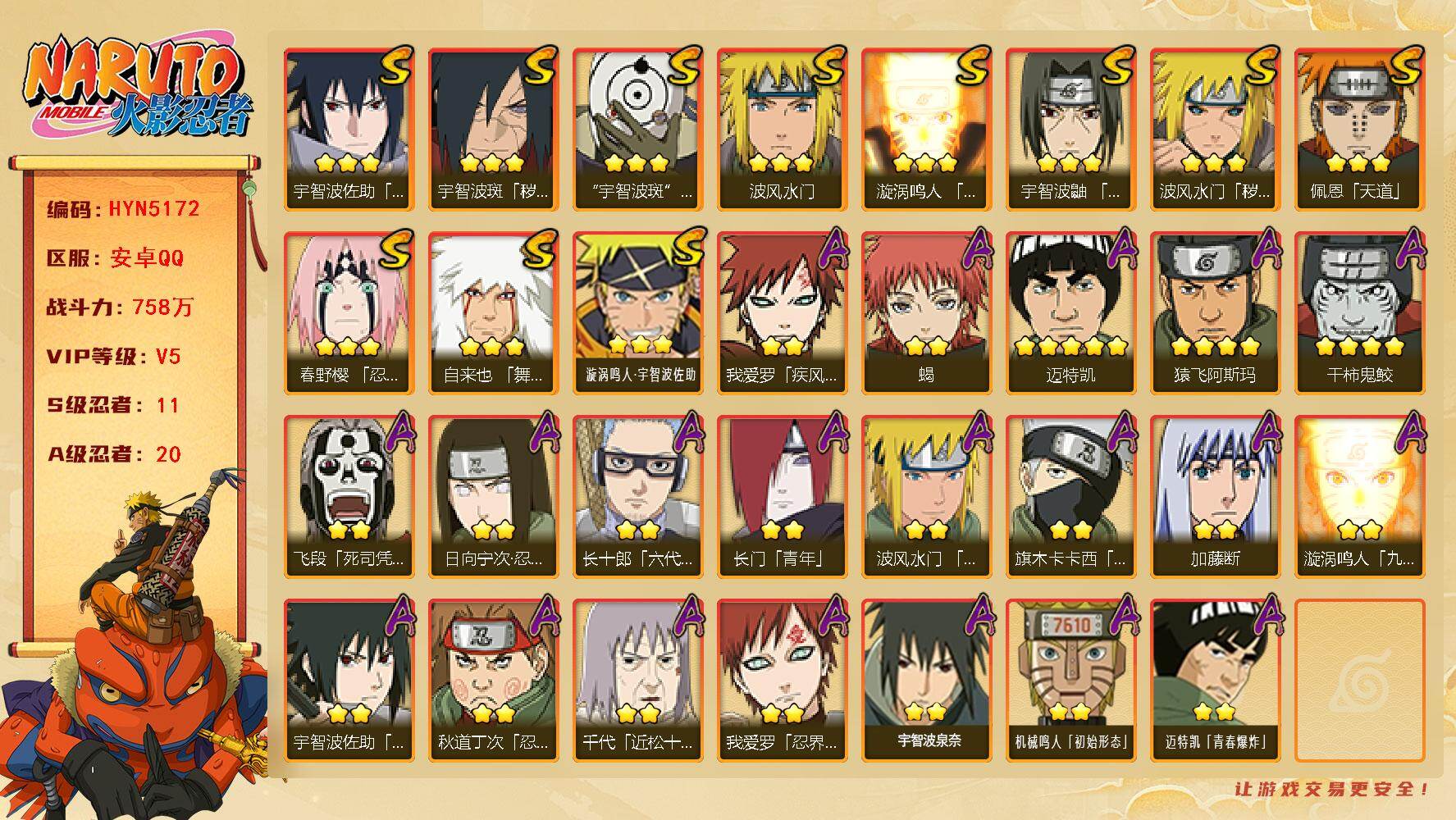Click the empty card slot with leaf symbol
The image size is (1456, 820).
click(1359, 681)
